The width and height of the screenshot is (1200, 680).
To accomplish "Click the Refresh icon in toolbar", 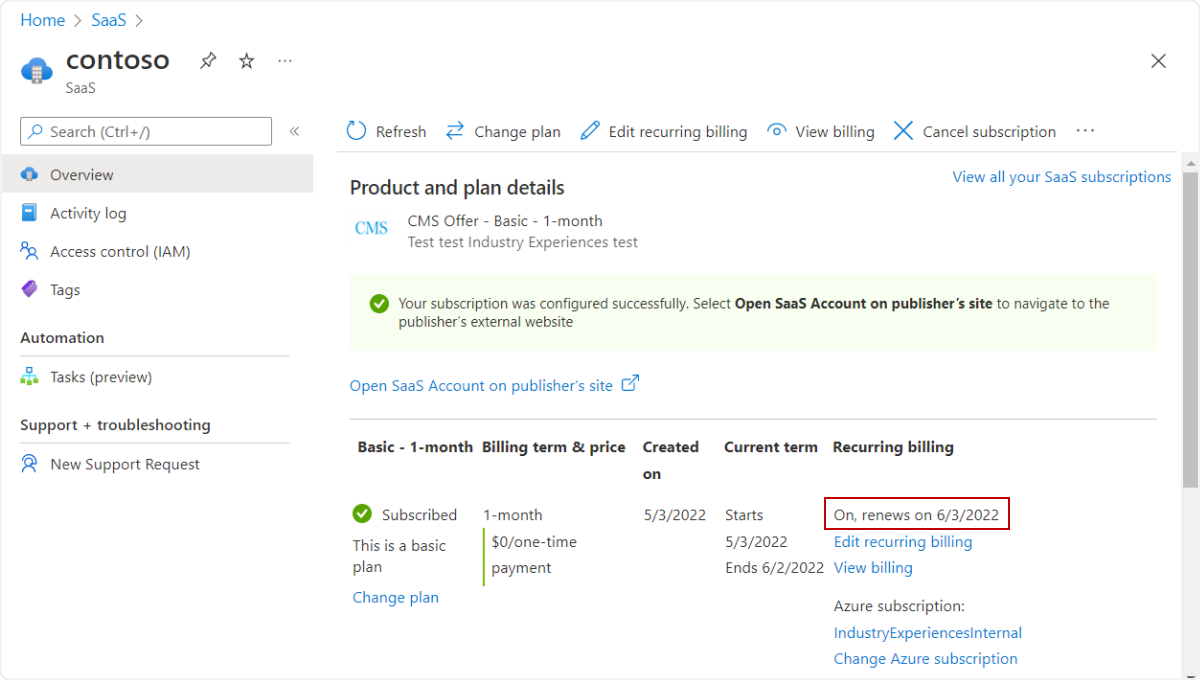I will point(356,131).
